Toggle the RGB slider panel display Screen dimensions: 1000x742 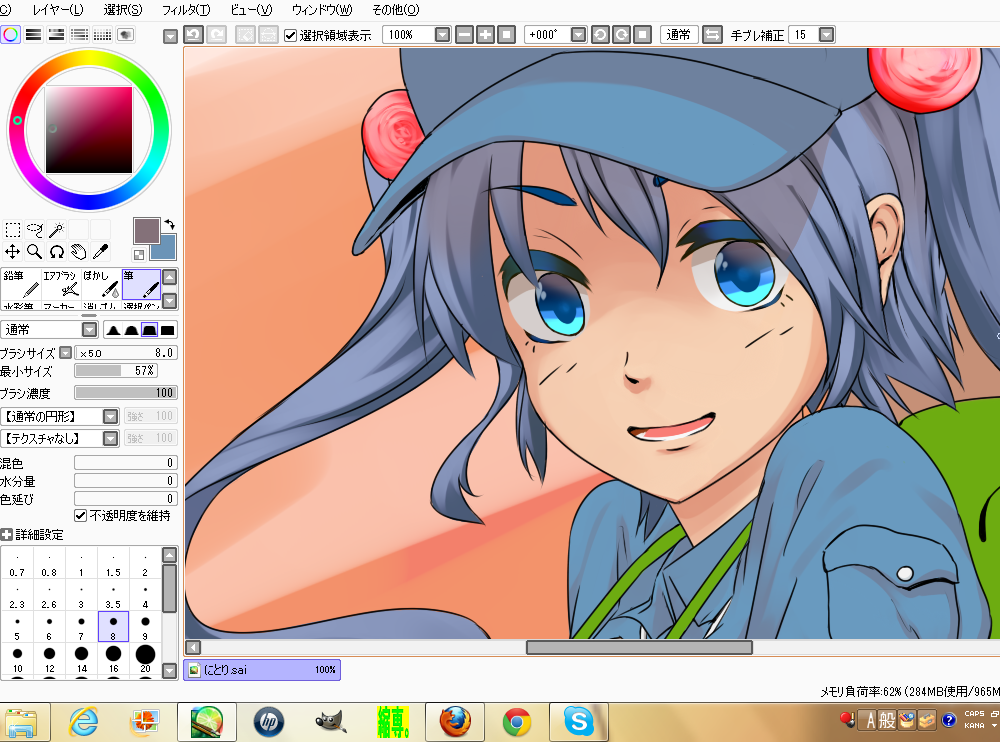(34, 34)
